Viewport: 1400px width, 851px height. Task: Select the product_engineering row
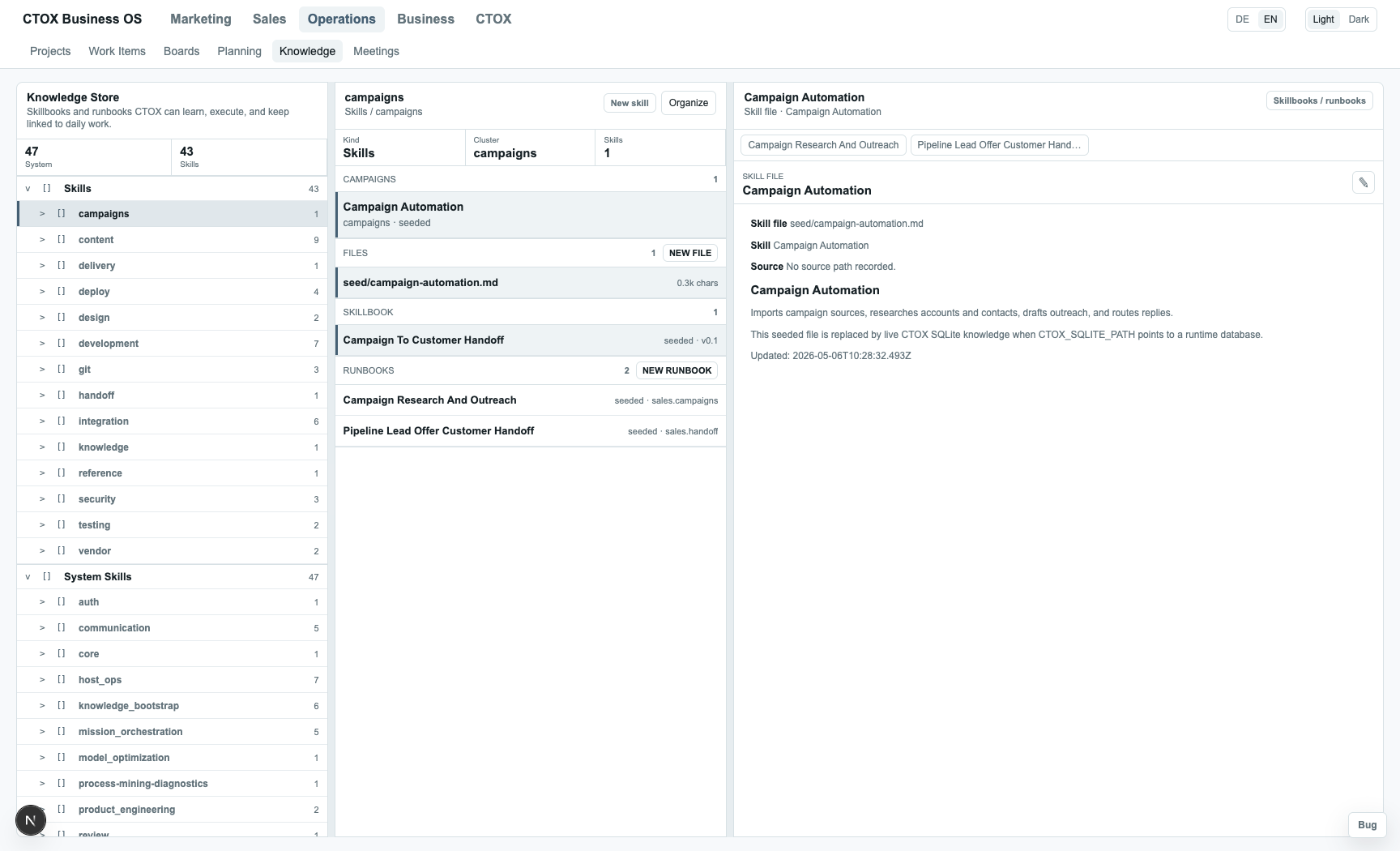(172, 810)
